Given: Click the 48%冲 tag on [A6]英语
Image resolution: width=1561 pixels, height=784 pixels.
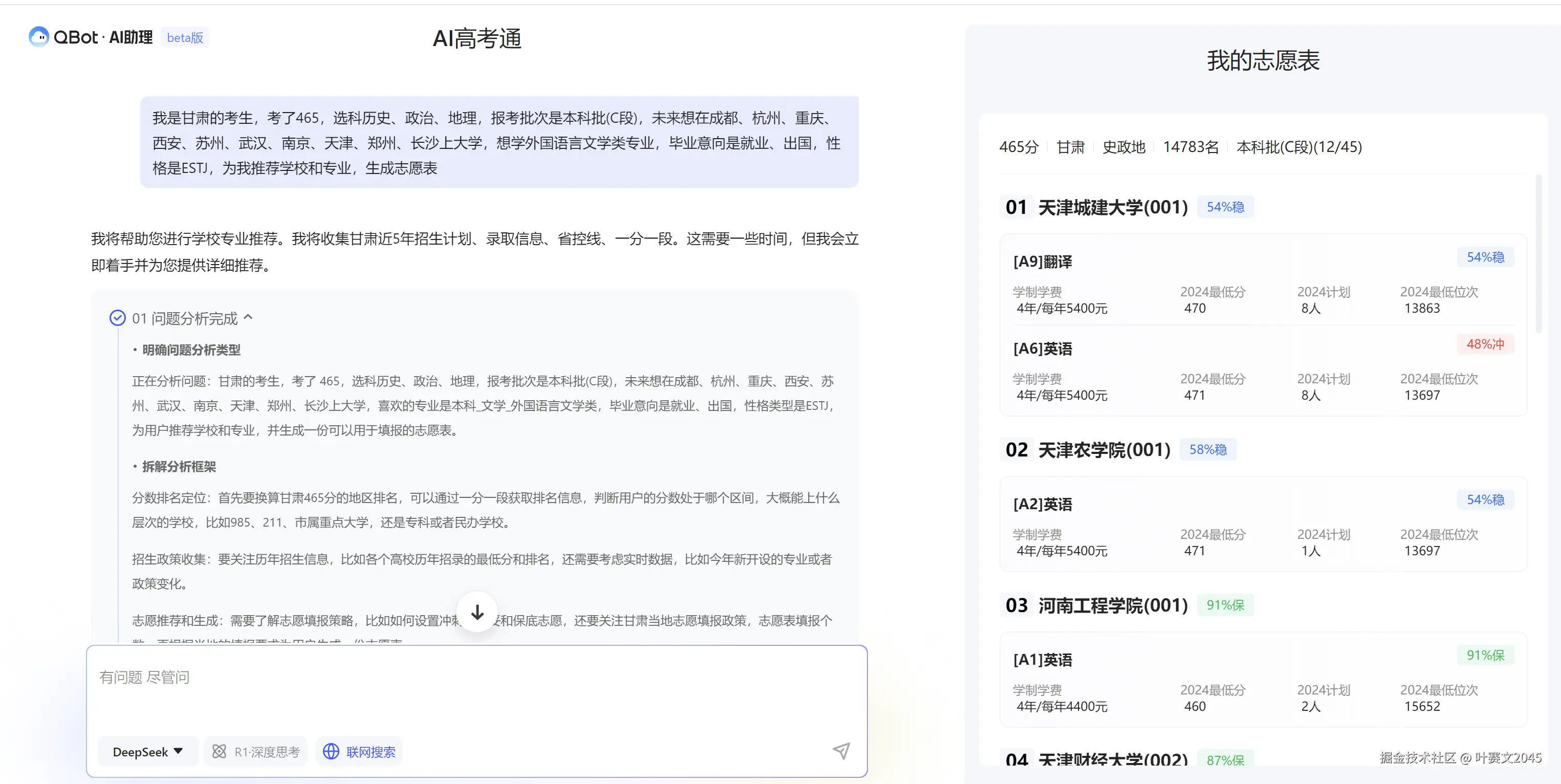Looking at the screenshot, I should tap(1485, 344).
